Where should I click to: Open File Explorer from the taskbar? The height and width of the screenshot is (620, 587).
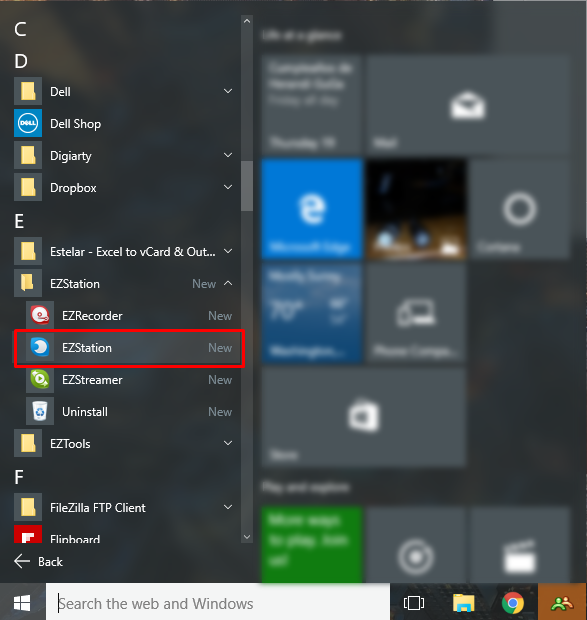463,603
